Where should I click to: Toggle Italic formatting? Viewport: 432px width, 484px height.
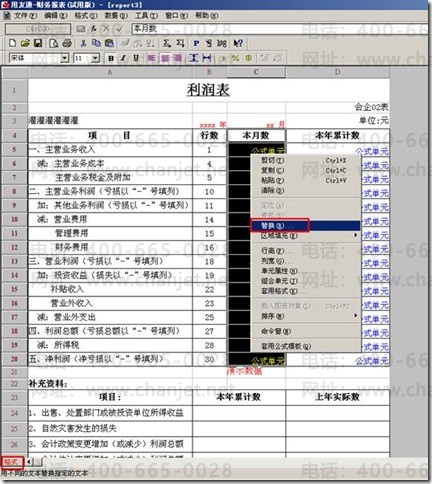click(123, 58)
